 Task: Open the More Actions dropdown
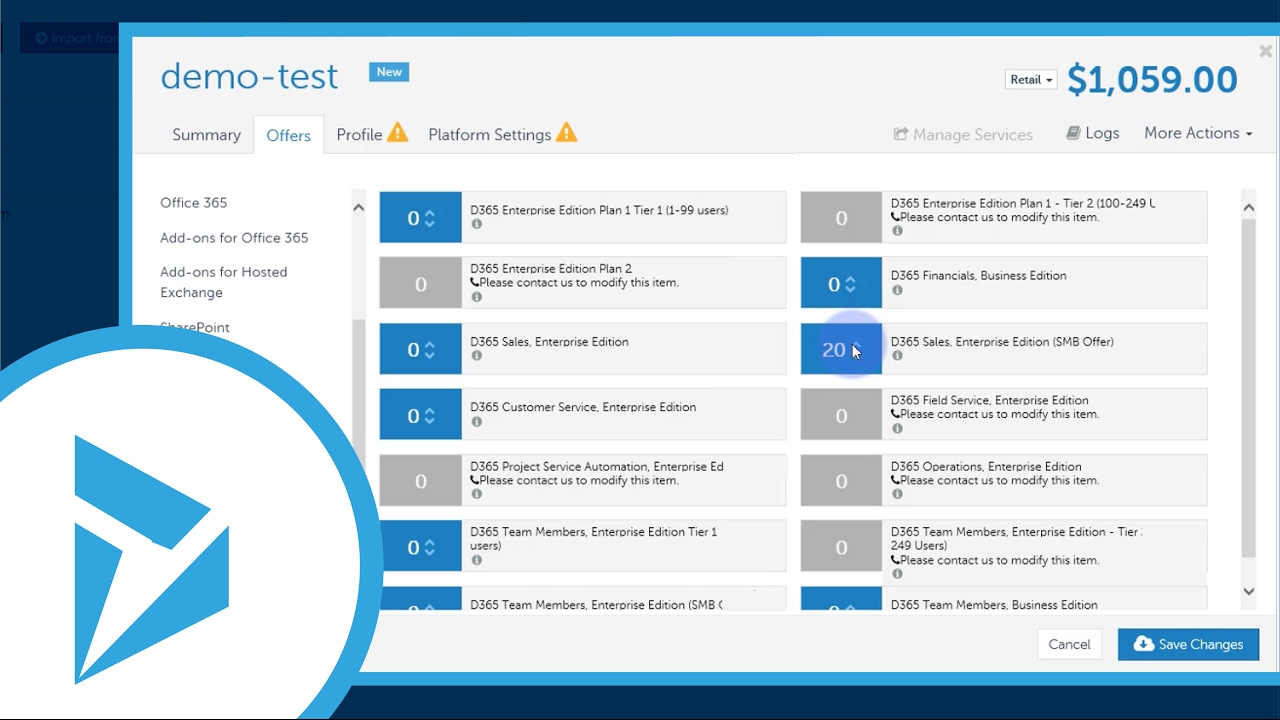point(1198,133)
